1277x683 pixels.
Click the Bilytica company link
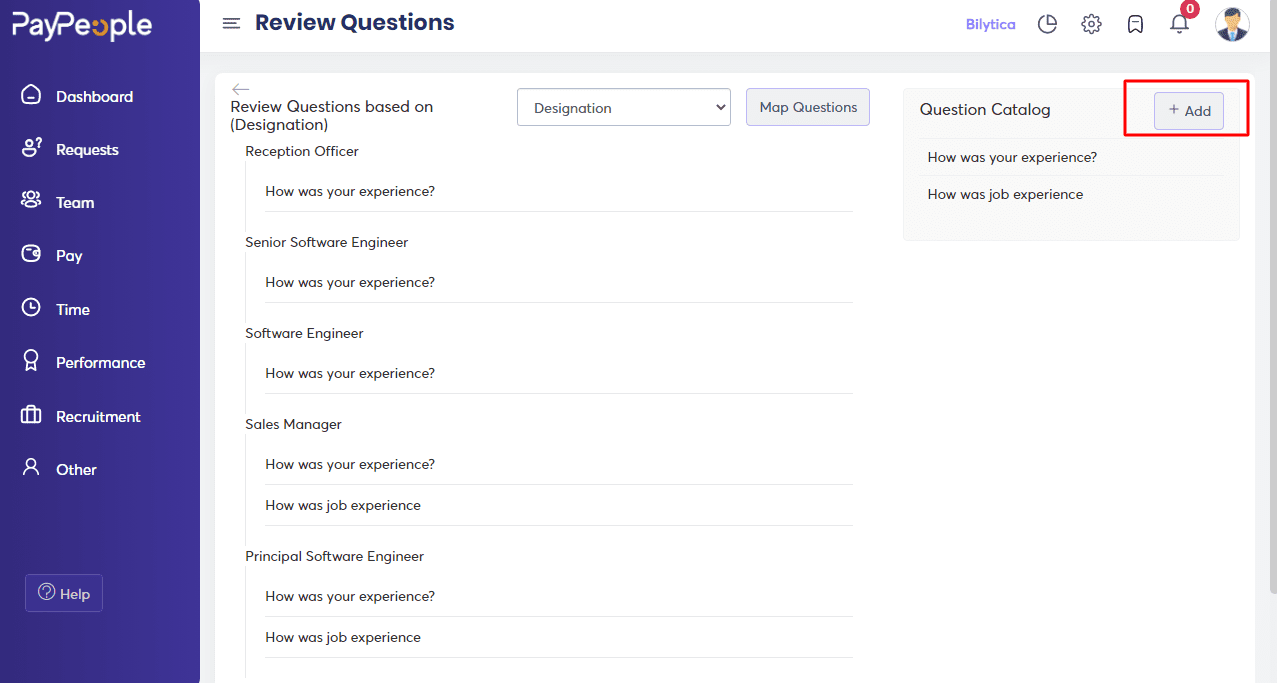990,24
